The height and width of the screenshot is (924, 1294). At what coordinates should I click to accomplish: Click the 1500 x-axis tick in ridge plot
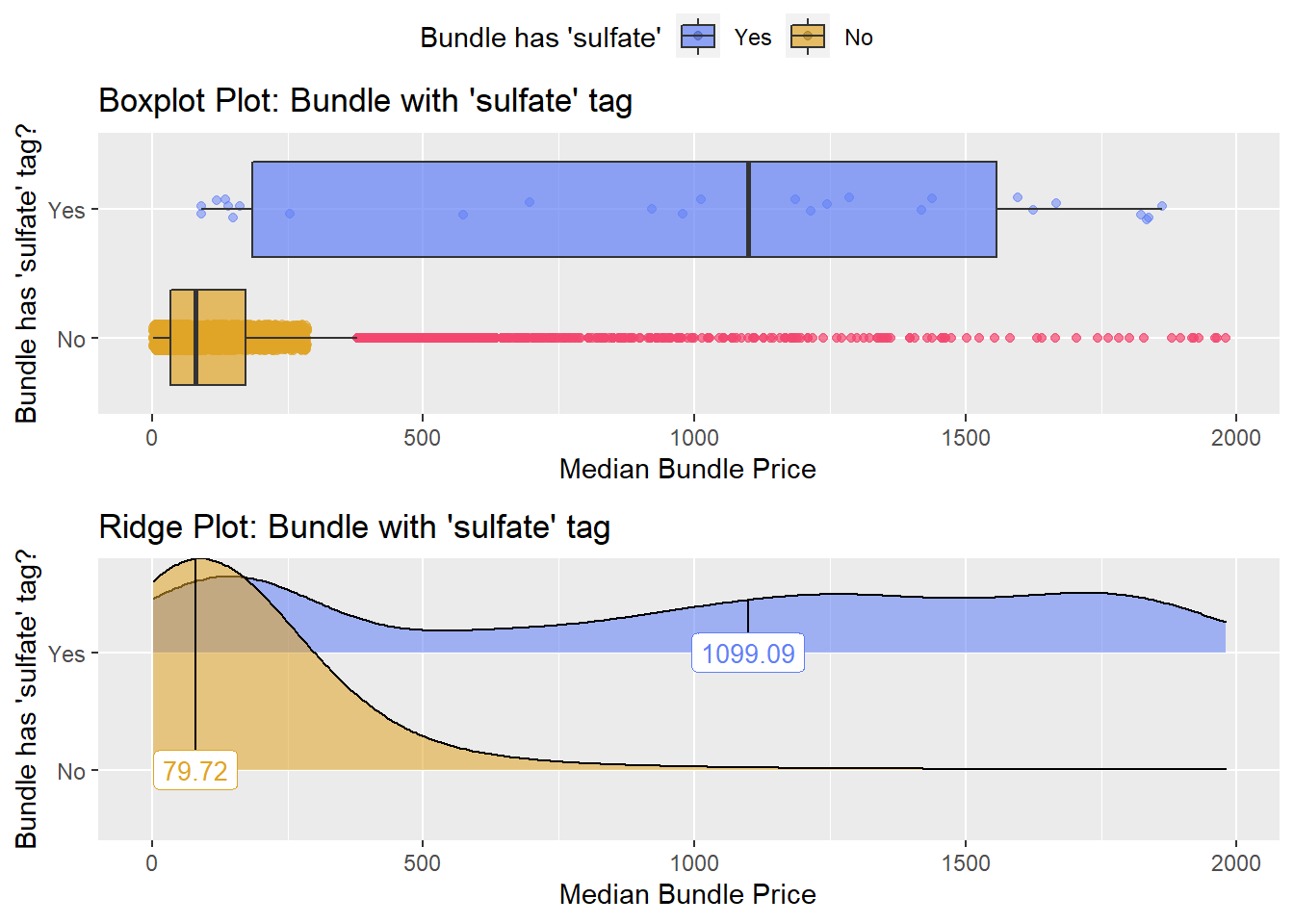point(966,862)
